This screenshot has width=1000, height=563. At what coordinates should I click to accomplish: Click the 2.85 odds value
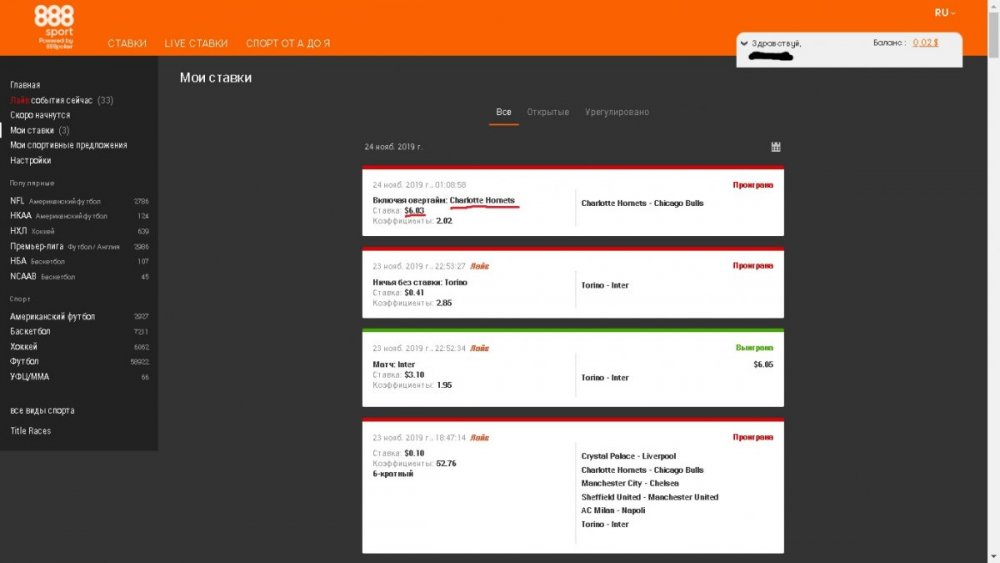pyautogui.click(x=444, y=303)
